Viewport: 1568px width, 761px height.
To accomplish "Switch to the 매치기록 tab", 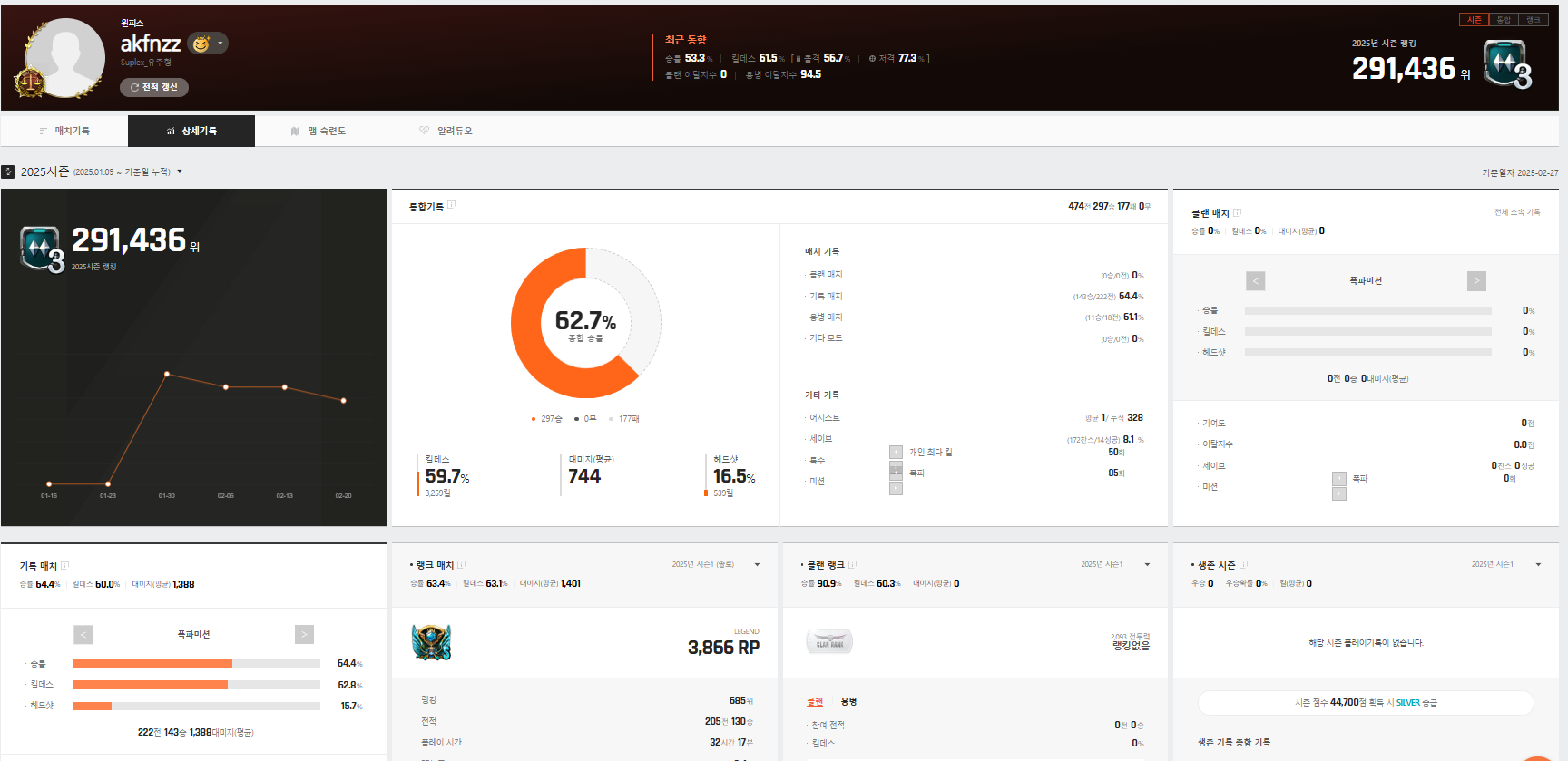I will [64, 131].
